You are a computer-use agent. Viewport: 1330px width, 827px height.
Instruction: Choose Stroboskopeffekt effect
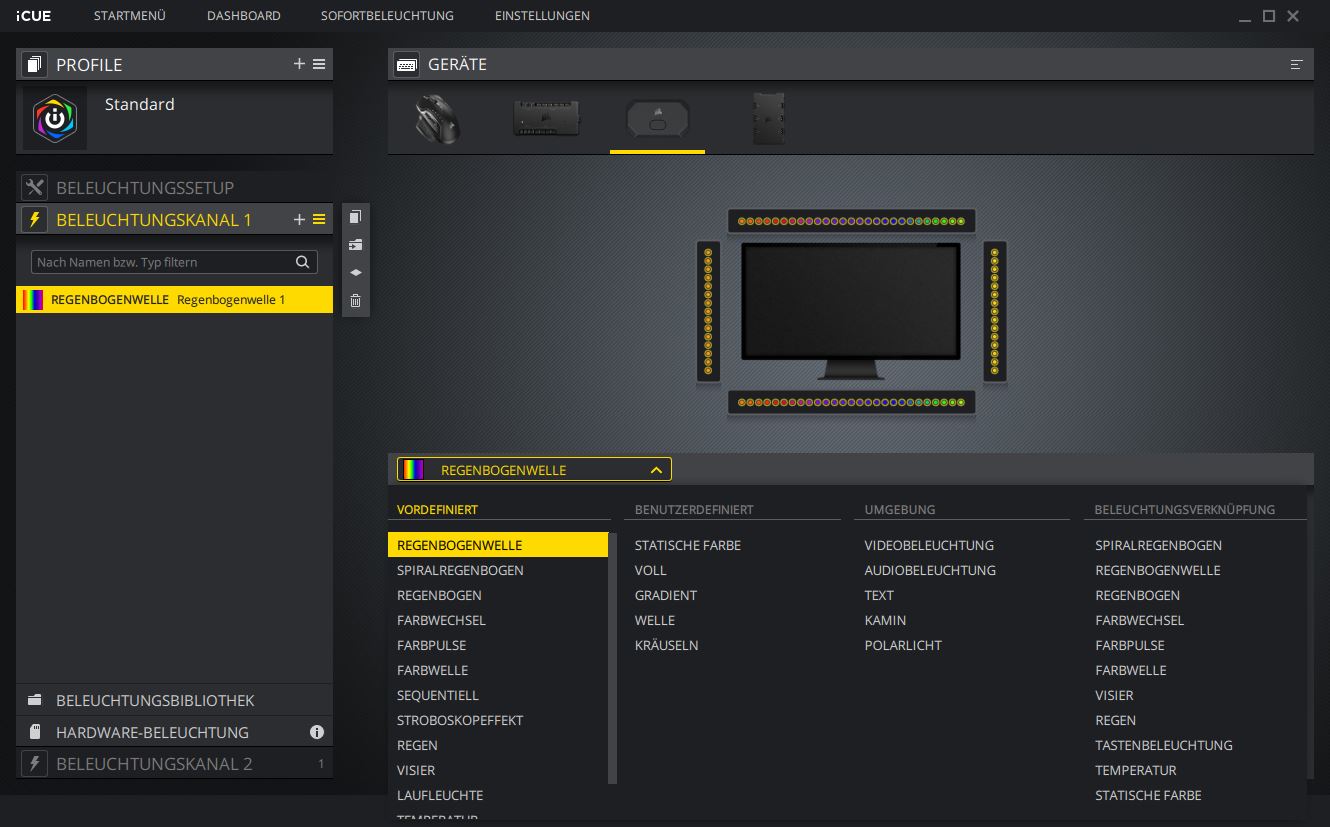[460, 720]
